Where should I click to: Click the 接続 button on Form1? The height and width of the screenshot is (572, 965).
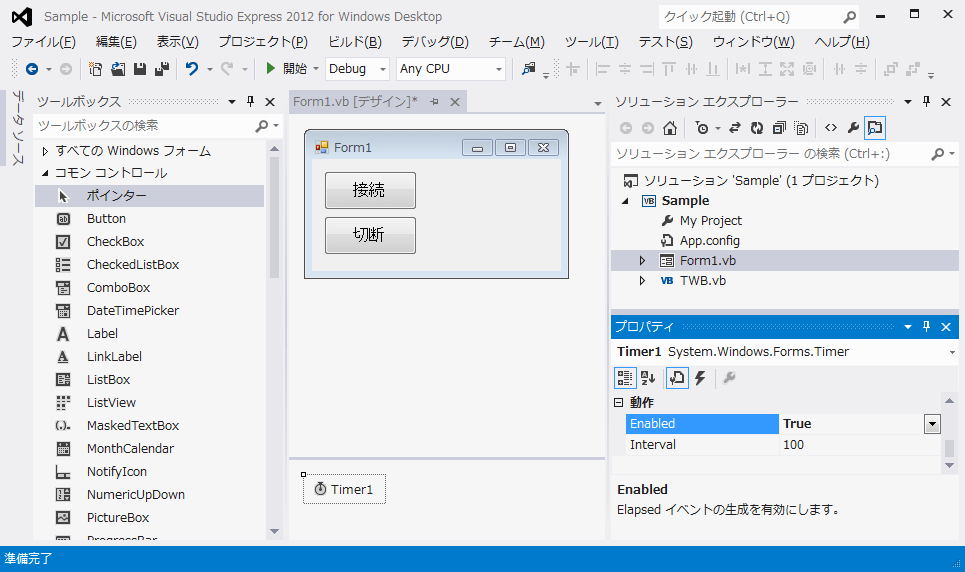click(370, 190)
